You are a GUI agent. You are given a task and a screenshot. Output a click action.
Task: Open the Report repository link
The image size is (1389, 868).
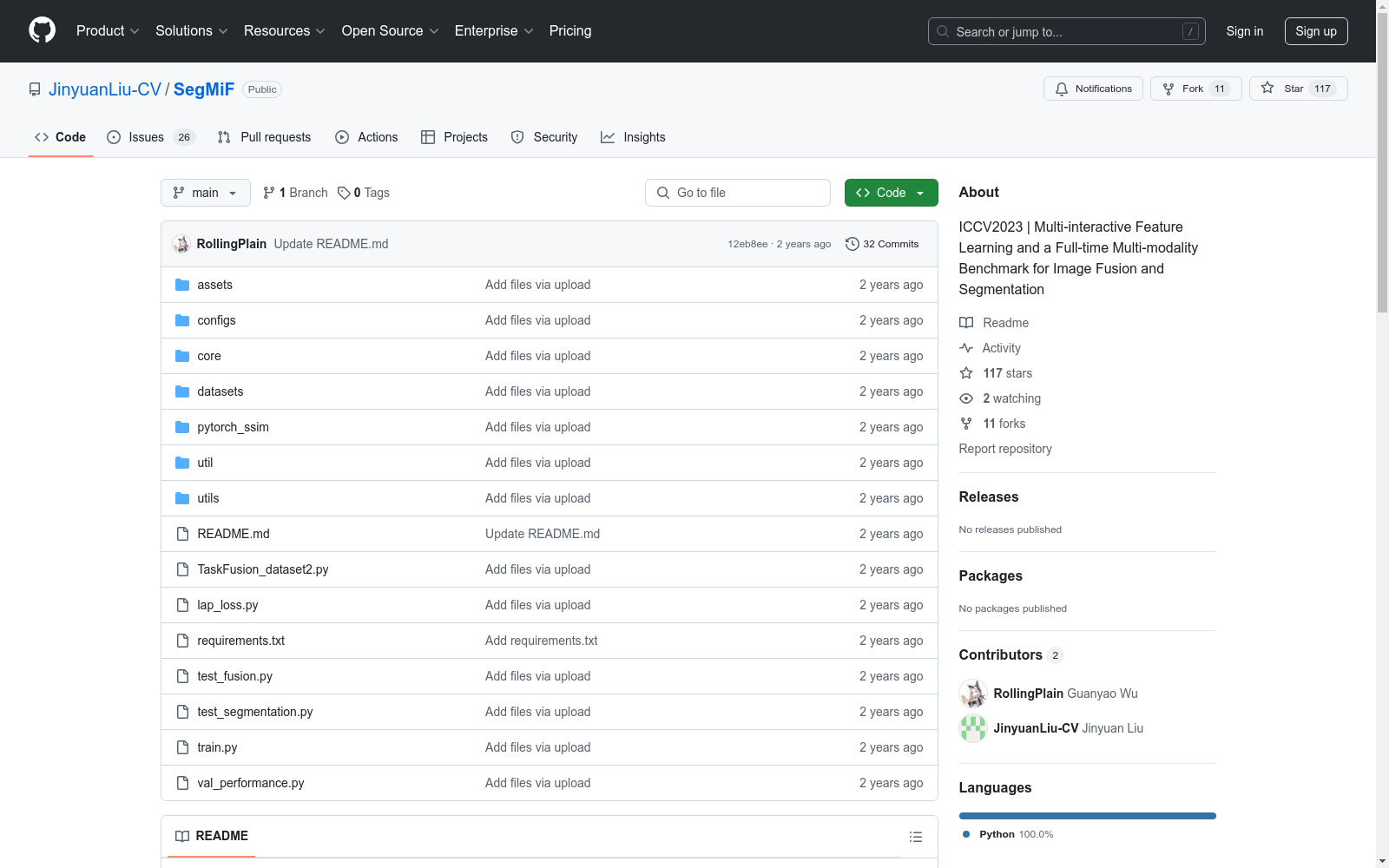point(1004,449)
